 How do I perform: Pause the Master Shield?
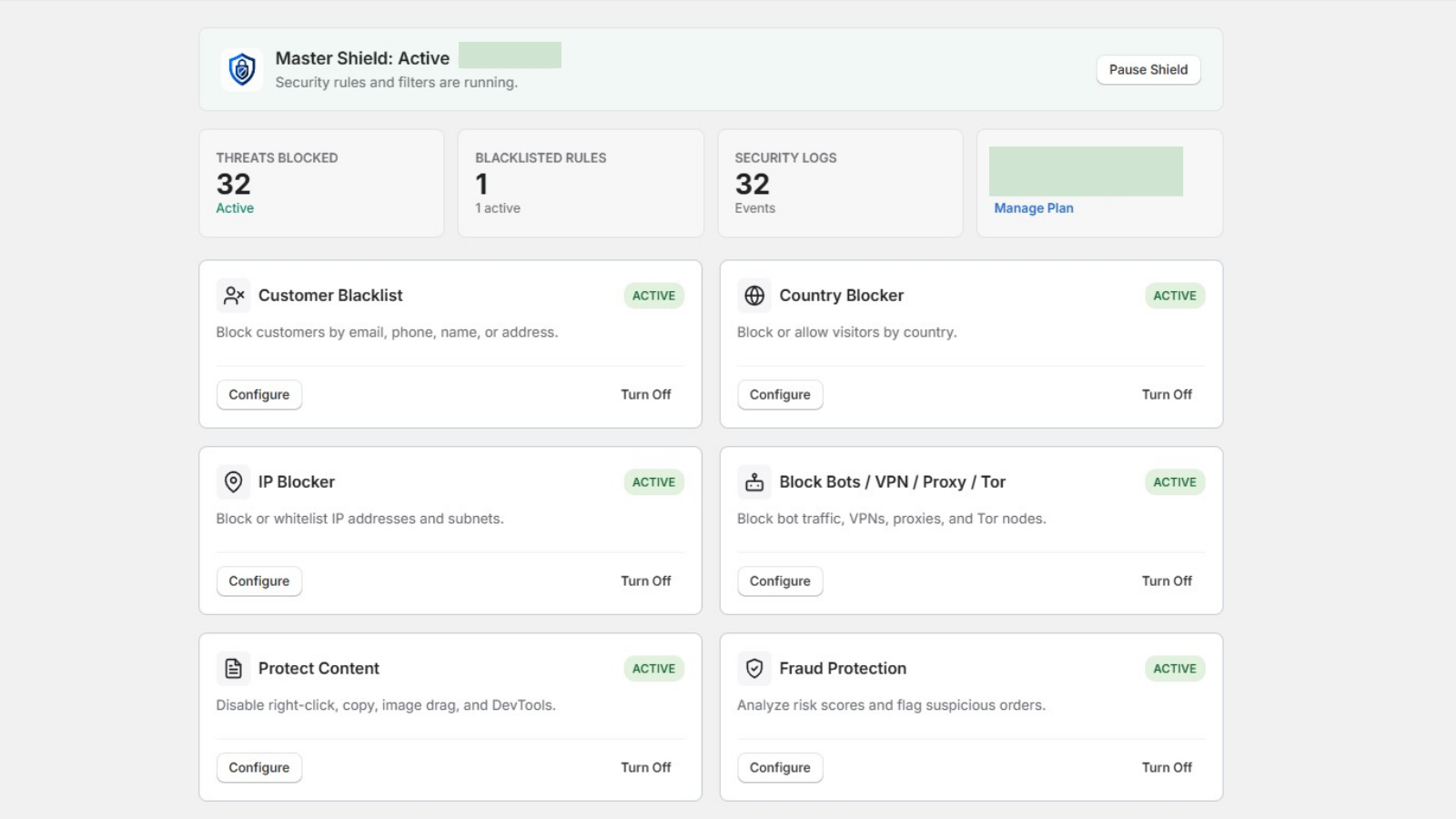point(1148,69)
